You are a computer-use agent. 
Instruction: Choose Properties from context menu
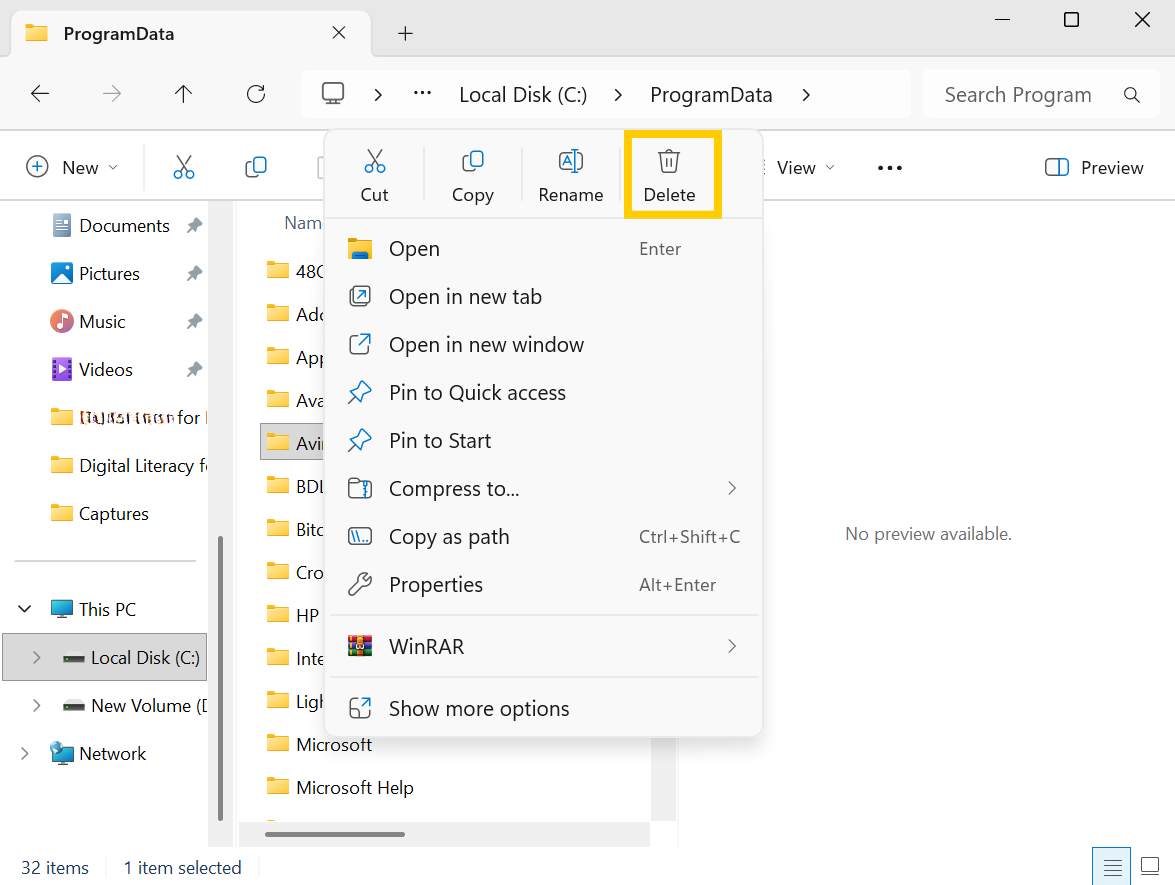point(544,585)
